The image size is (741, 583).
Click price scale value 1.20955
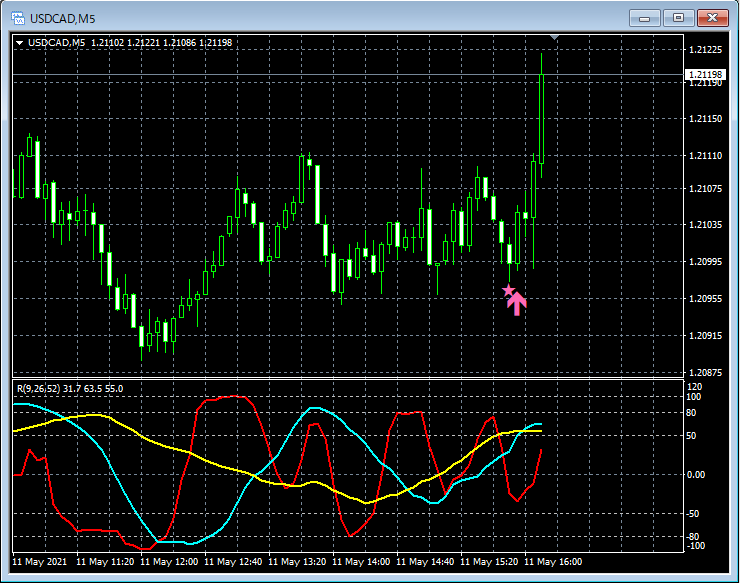coord(706,299)
